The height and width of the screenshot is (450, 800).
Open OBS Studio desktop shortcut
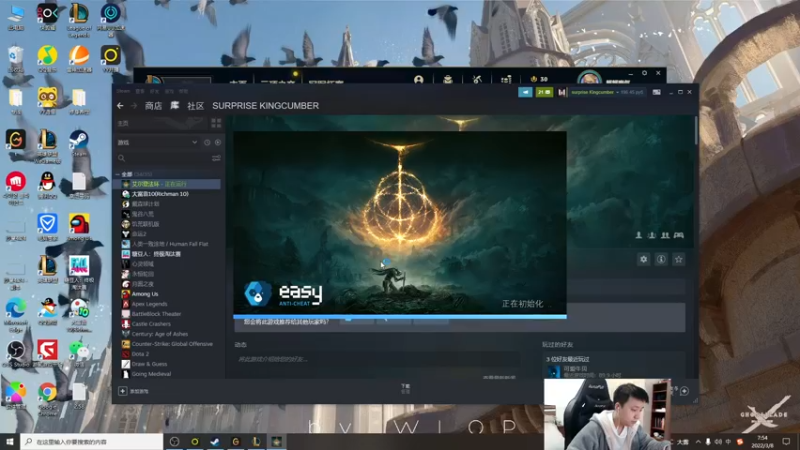pyautogui.click(x=16, y=353)
